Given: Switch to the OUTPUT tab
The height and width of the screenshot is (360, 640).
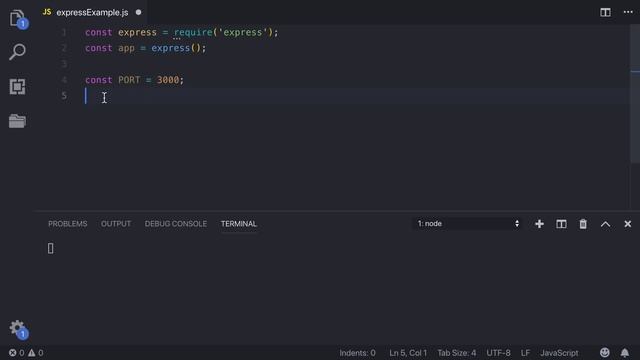Looking at the screenshot, I should click(x=116, y=224).
